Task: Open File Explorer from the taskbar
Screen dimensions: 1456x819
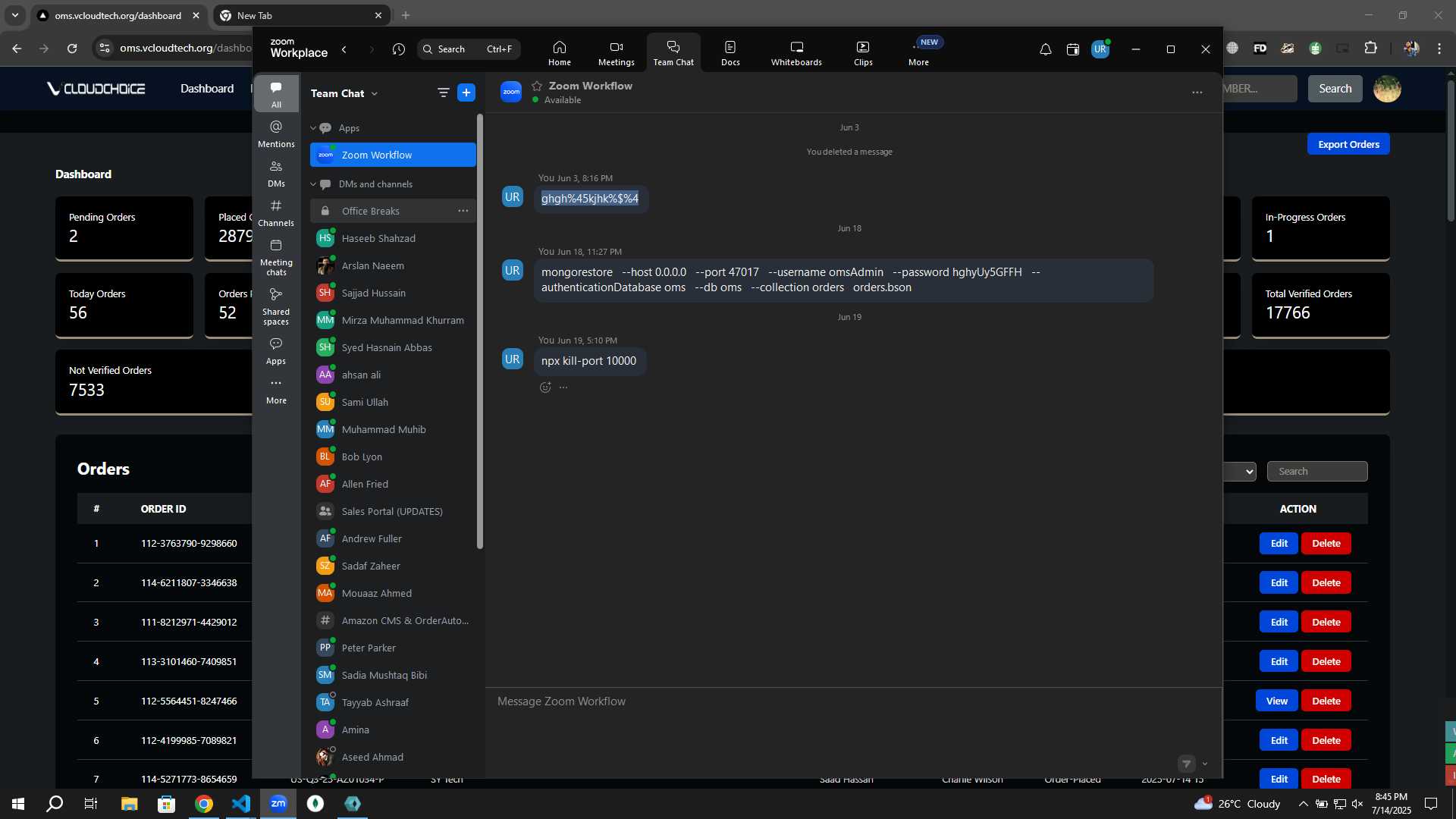Action: [129, 803]
